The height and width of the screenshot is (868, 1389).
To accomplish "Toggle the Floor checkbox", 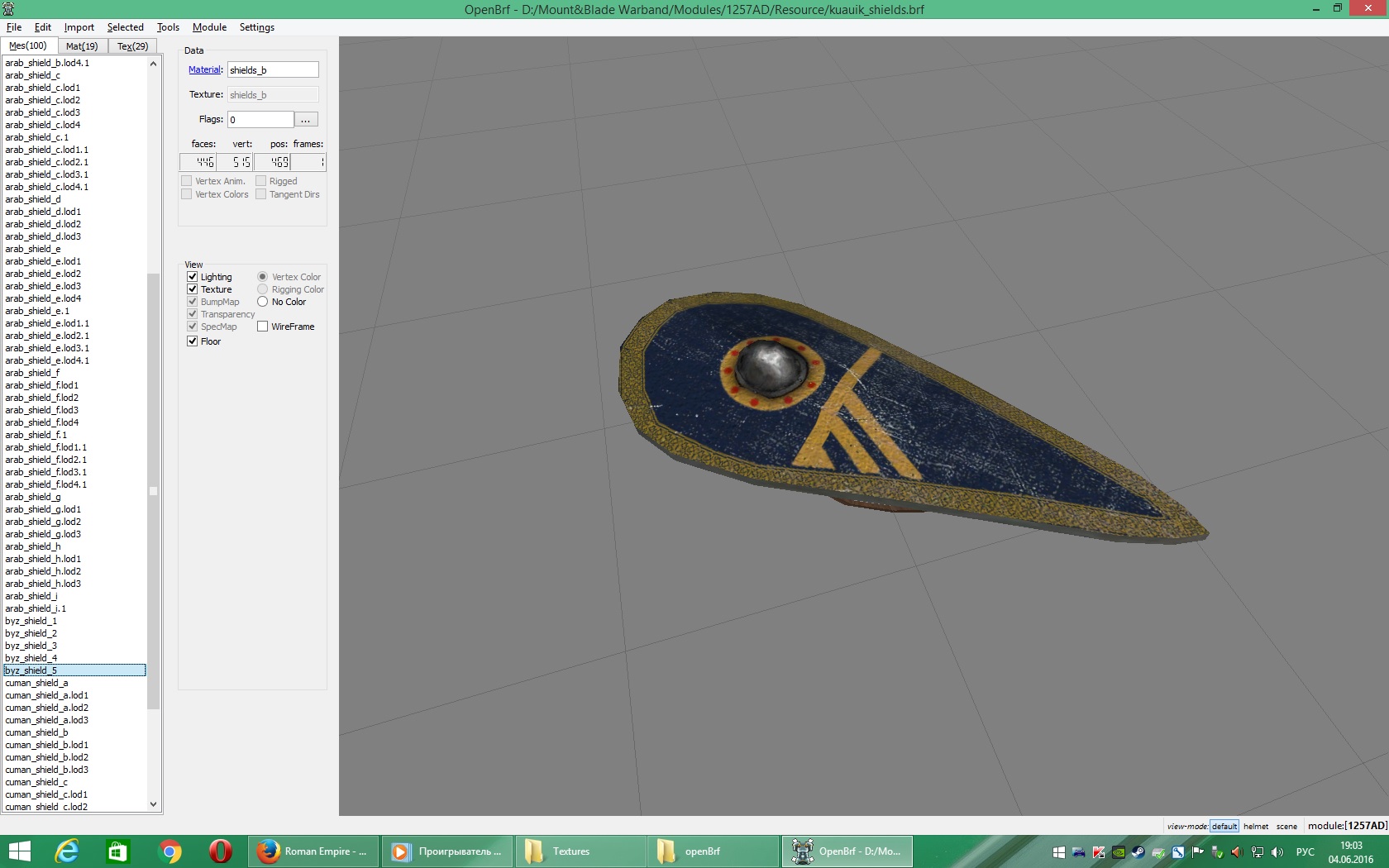I will pos(193,341).
